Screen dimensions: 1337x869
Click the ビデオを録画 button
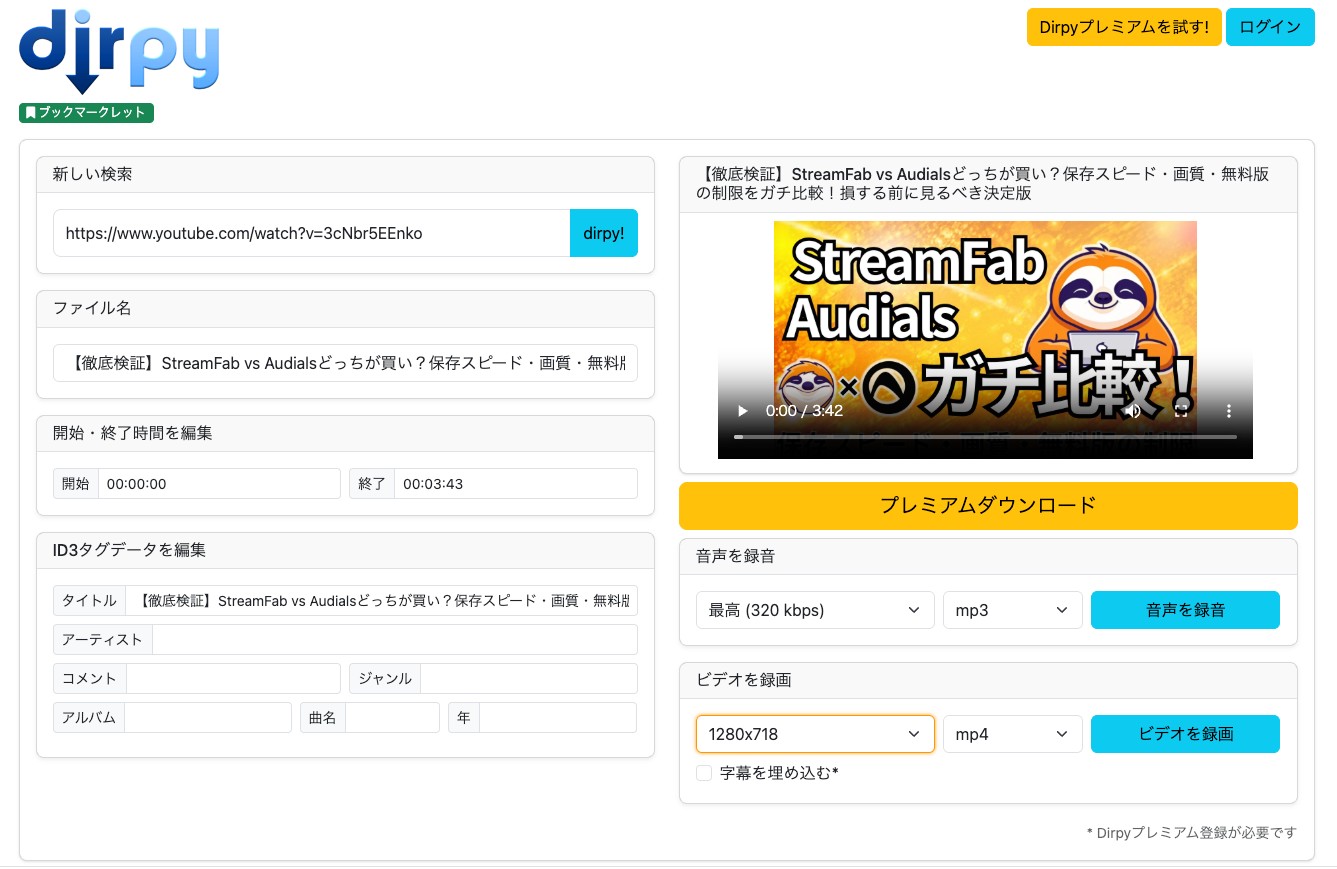click(x=1185, y=734)
